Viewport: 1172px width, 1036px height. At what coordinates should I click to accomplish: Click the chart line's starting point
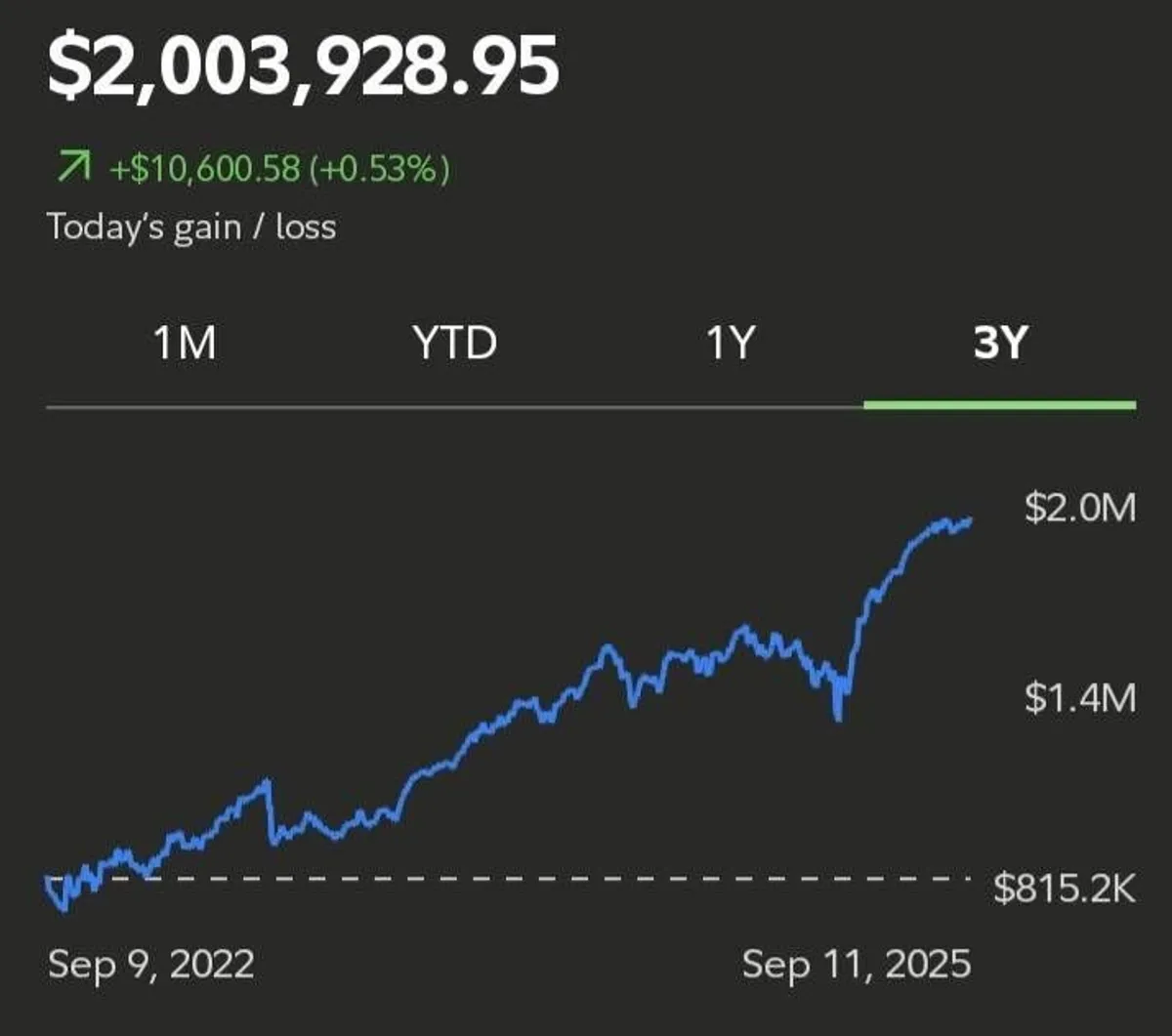(49, 879)
